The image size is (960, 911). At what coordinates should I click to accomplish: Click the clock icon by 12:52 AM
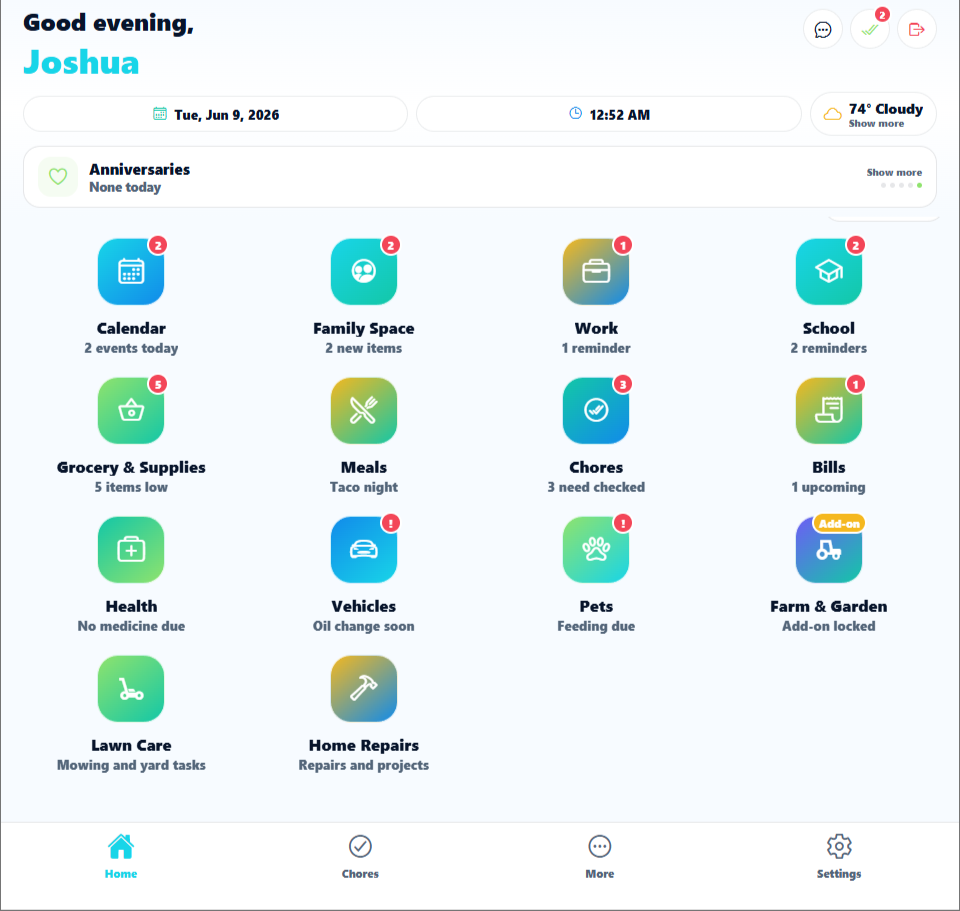(576, 113)
